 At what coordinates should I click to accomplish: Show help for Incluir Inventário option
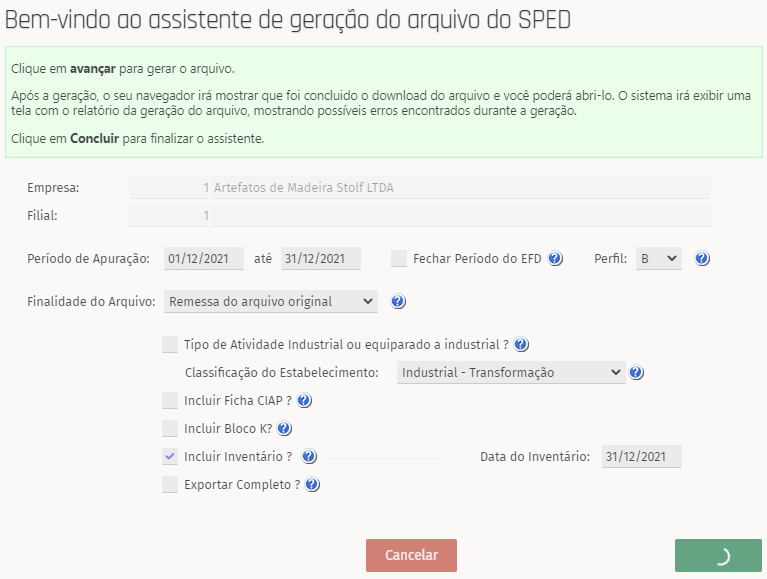tap(309, 457)
